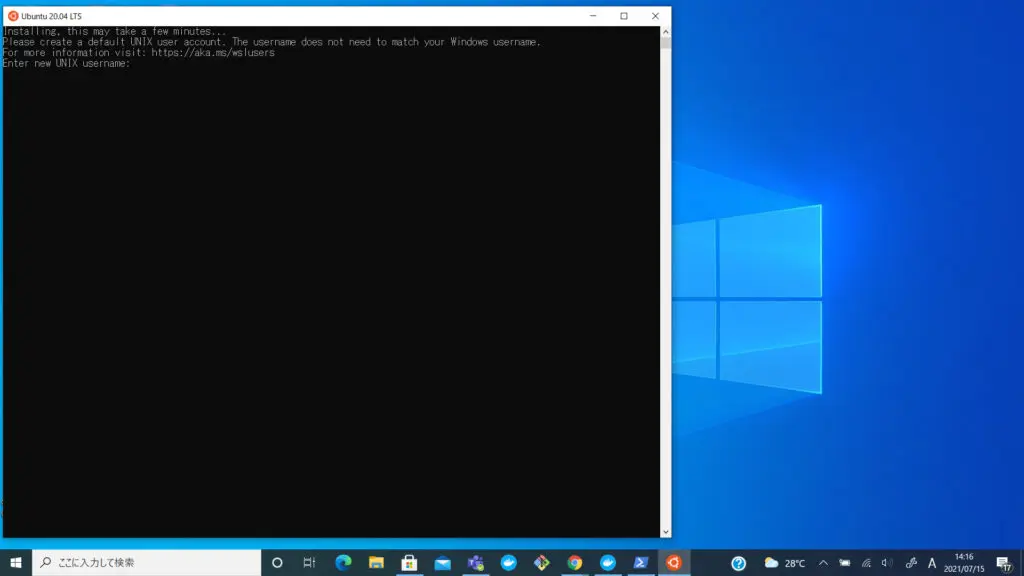Open the blue help question mark icon
The image size is (1024, 576).
tap(739, 563)
